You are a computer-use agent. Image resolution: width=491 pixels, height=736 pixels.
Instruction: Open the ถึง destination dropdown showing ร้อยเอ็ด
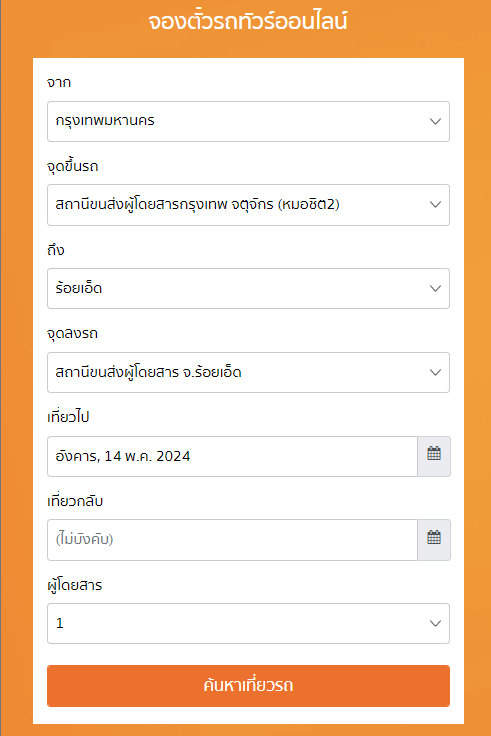pos(248,289)
